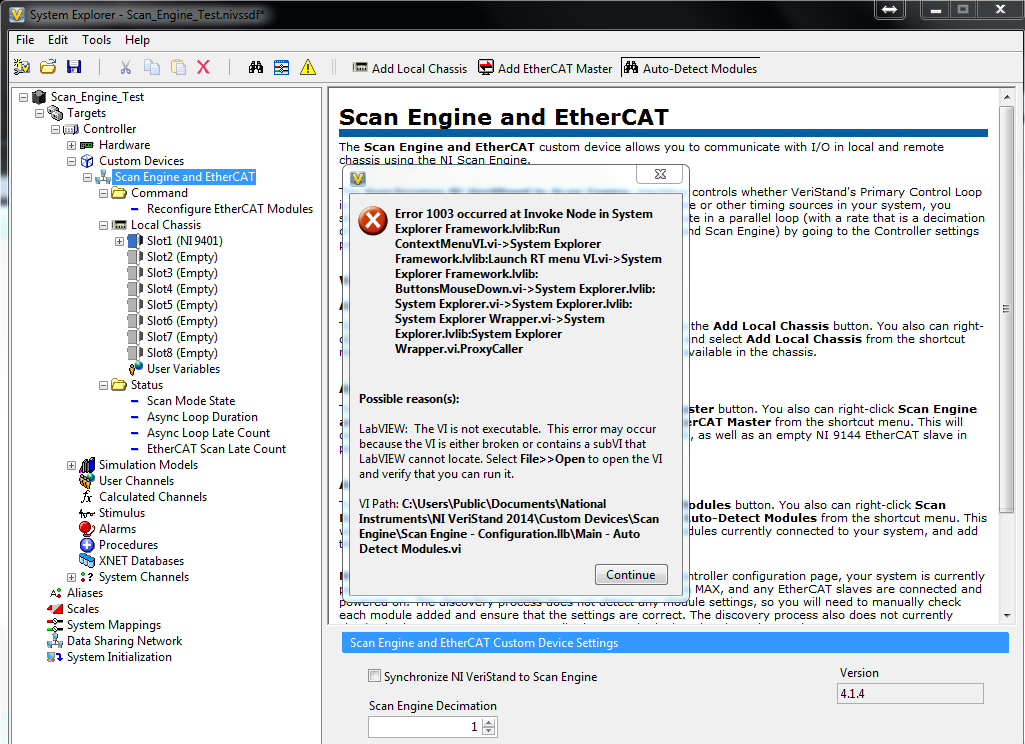Image resolution: width=1025 pixels, height=744 pixels.
Task: Open the Edit menu
Action: click(x=57, y=40)
